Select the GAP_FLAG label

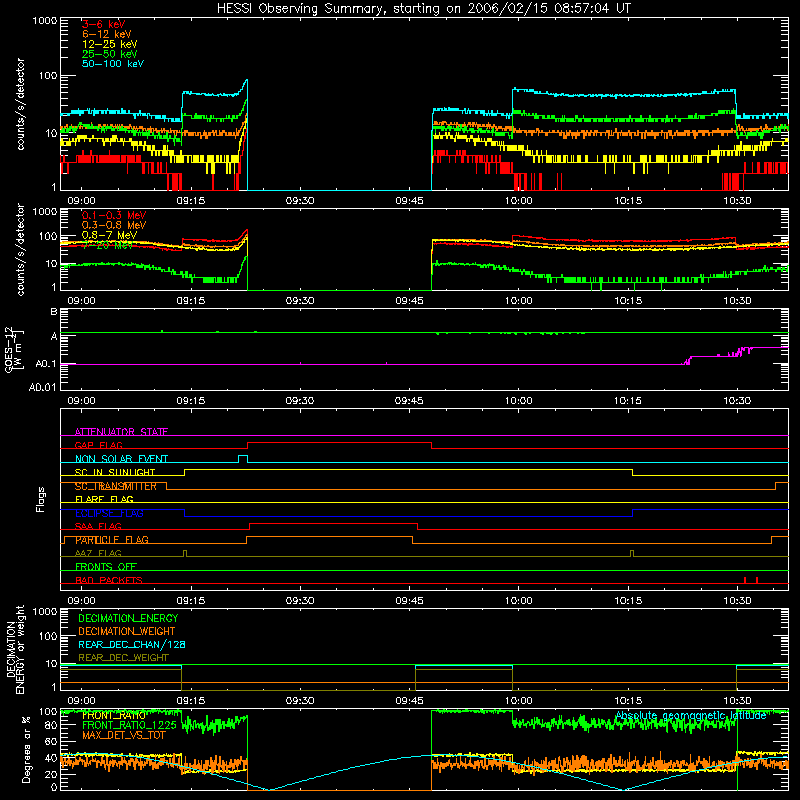98,445
